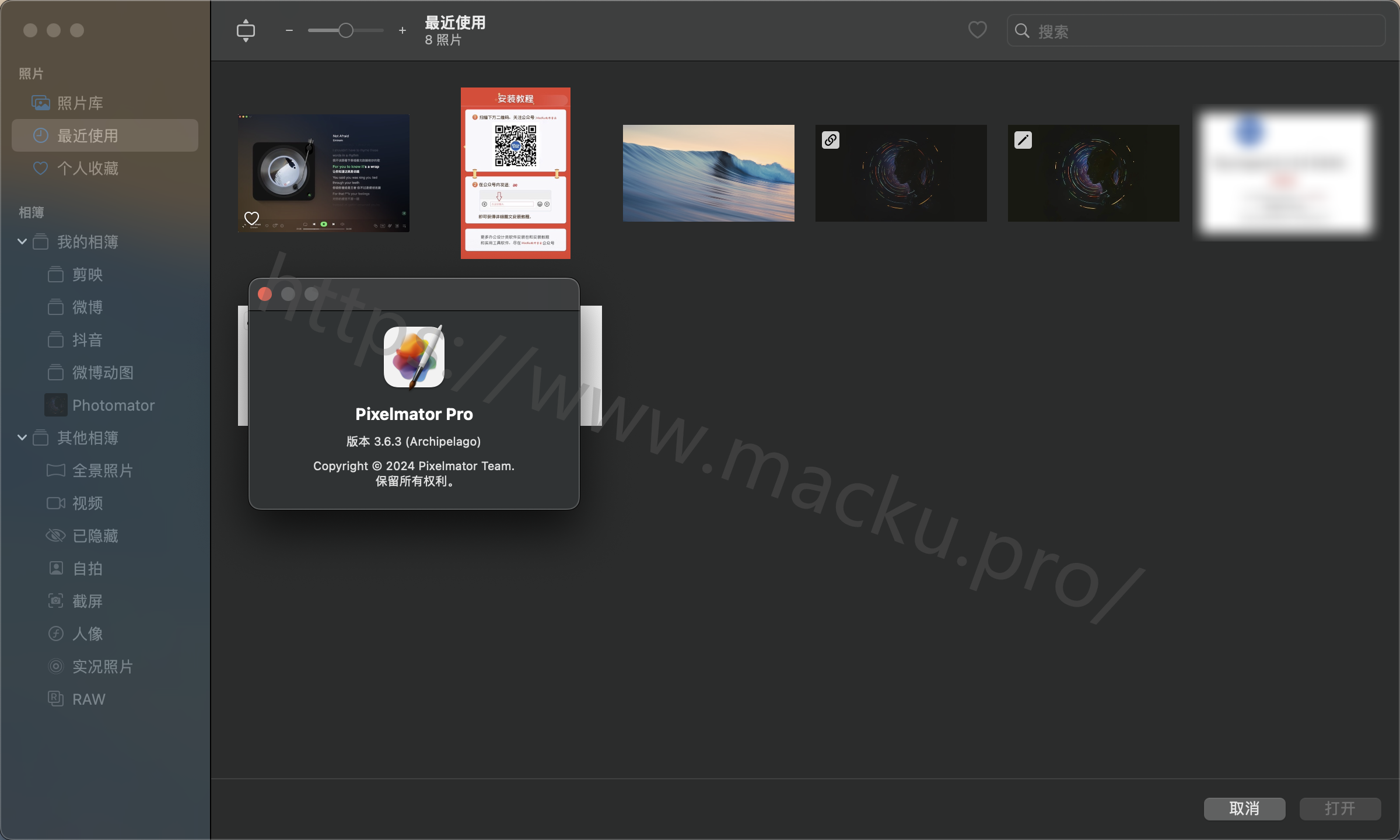Image resolution: width=1400 pixels, height=840 pixels.
Task: Click the magnifier icon in search field
Action: [x=1021, y=31]
